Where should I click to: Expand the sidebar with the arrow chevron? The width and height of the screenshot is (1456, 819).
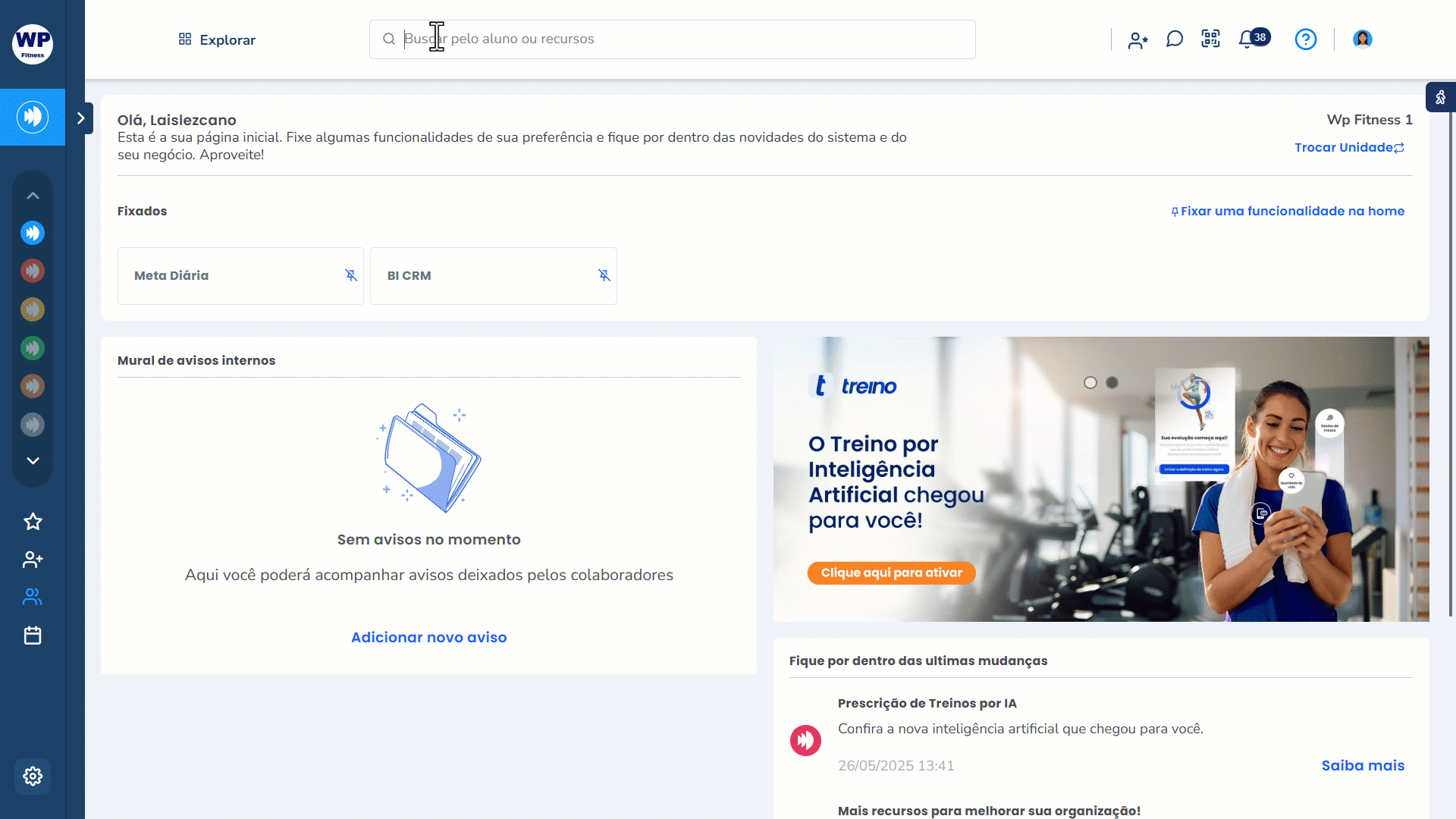(81, 118)
